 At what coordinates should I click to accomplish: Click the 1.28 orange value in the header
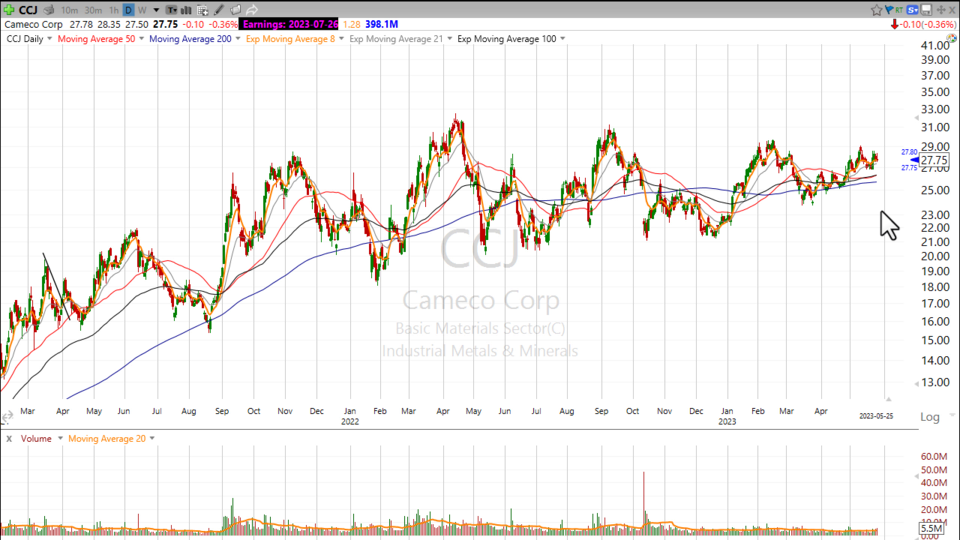[351, 24]
